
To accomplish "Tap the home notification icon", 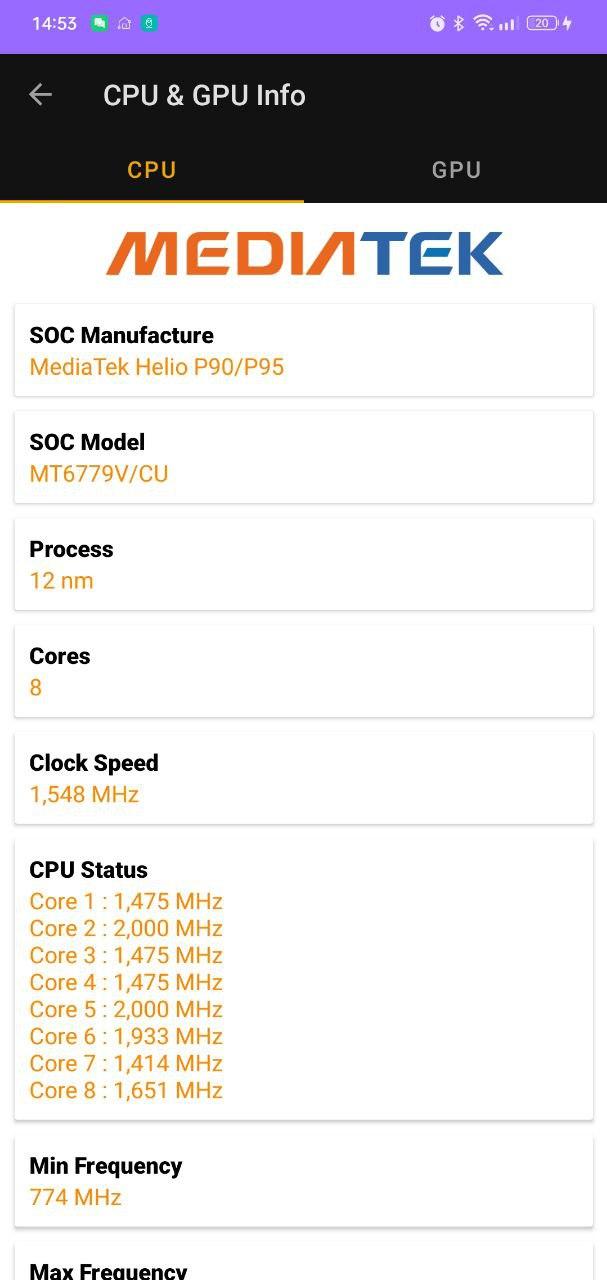I will tap(125, 23).
